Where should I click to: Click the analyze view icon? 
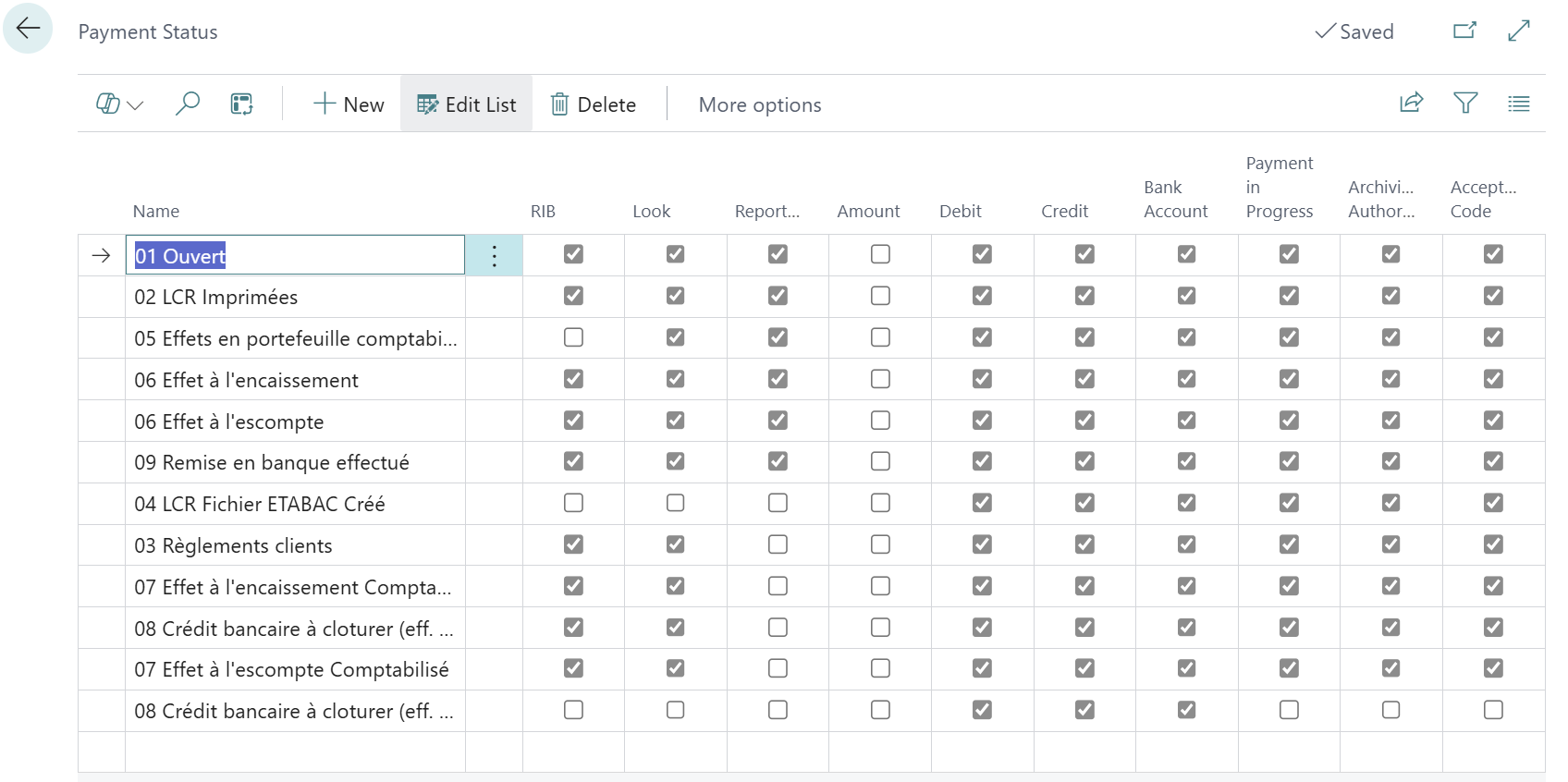(x=241, y=104)
